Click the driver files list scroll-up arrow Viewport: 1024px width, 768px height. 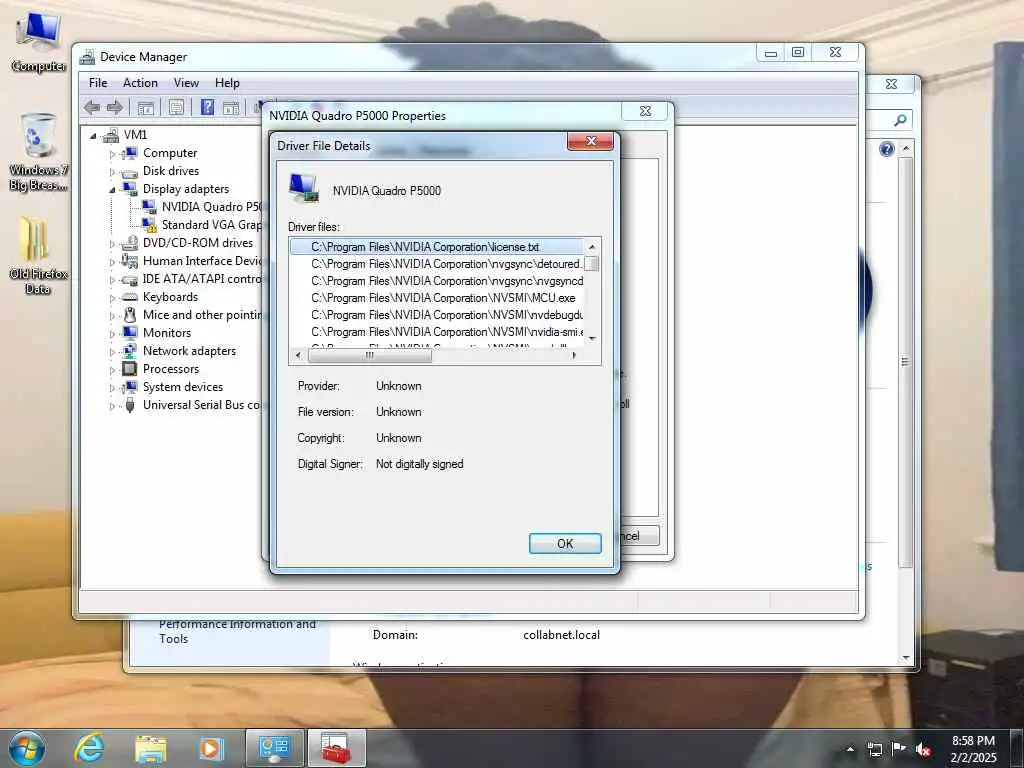[592, 247]
